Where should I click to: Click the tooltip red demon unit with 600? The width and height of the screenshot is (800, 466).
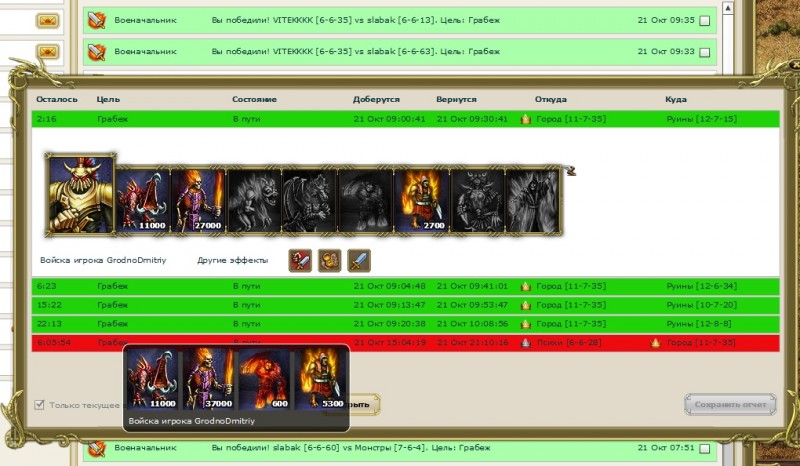264,379
